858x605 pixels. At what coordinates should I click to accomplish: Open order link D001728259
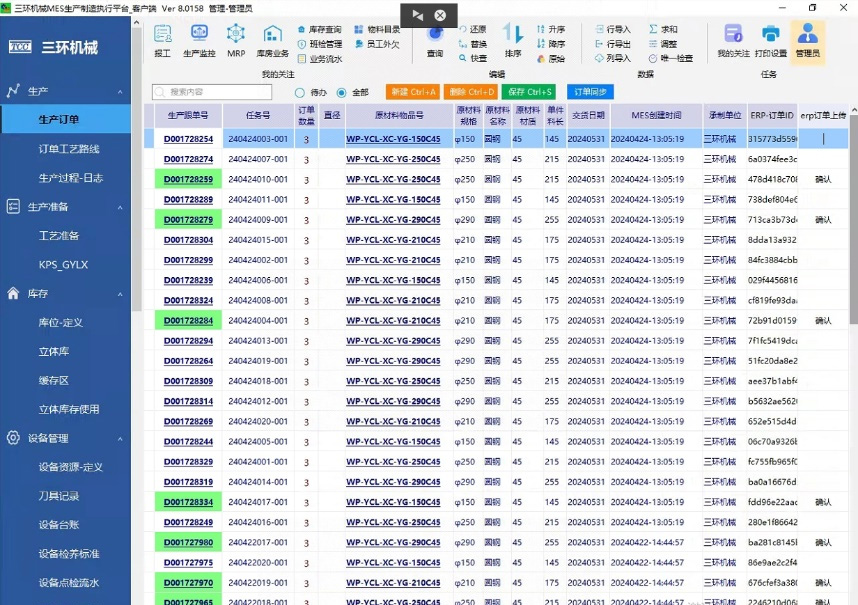(188, 180)
